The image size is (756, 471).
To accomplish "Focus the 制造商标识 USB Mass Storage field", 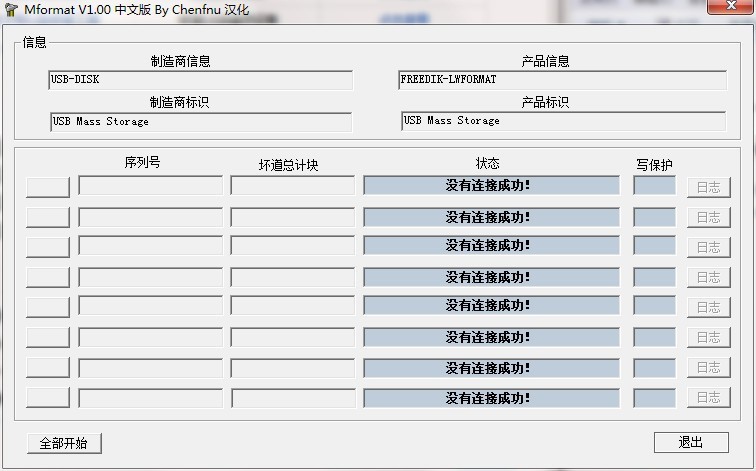I will coord(201,122).
